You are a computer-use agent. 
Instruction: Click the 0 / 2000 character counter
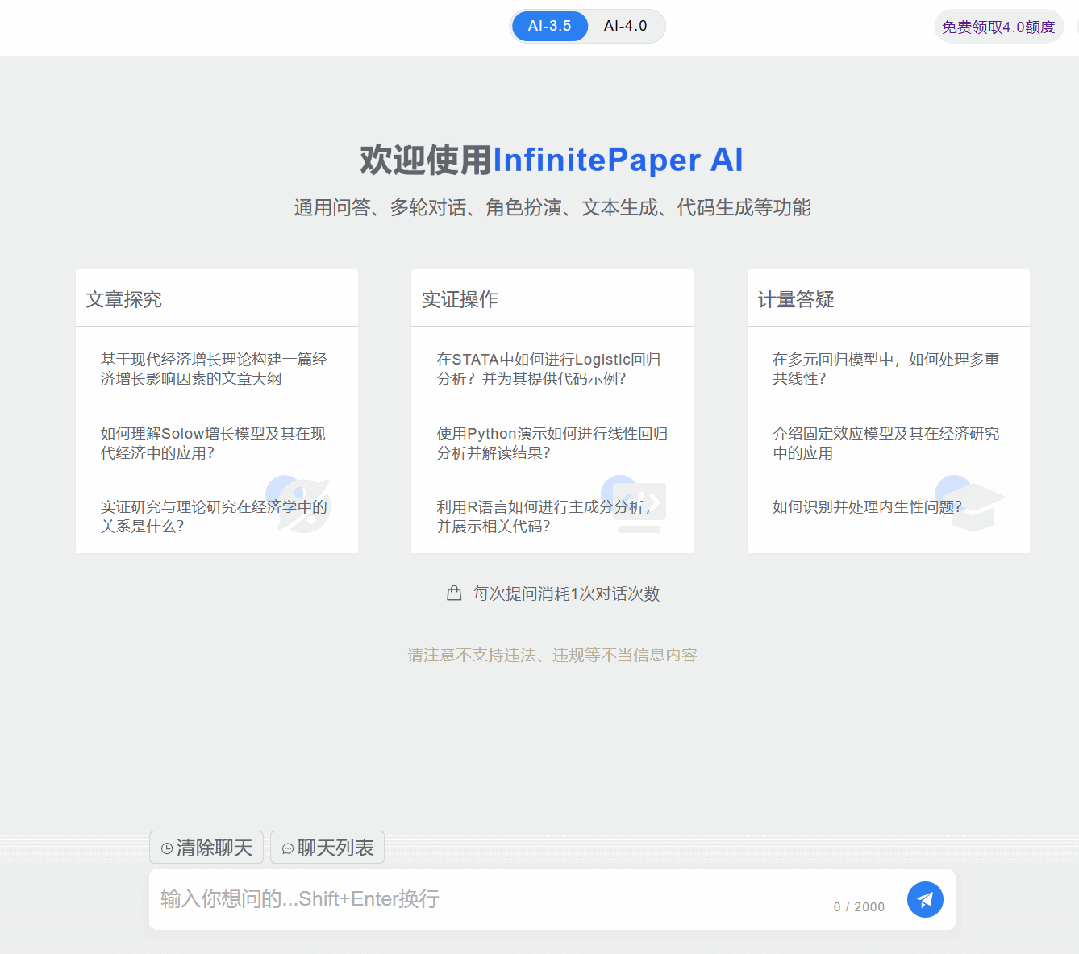(x=859, y=907)
